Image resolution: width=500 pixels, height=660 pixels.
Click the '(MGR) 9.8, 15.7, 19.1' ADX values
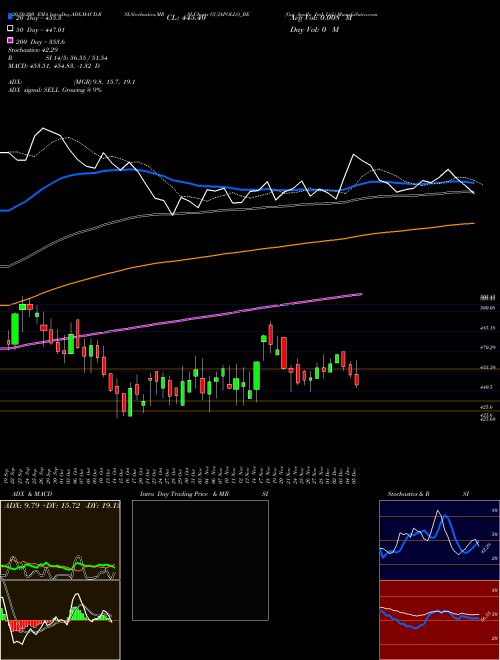[104, 82]
